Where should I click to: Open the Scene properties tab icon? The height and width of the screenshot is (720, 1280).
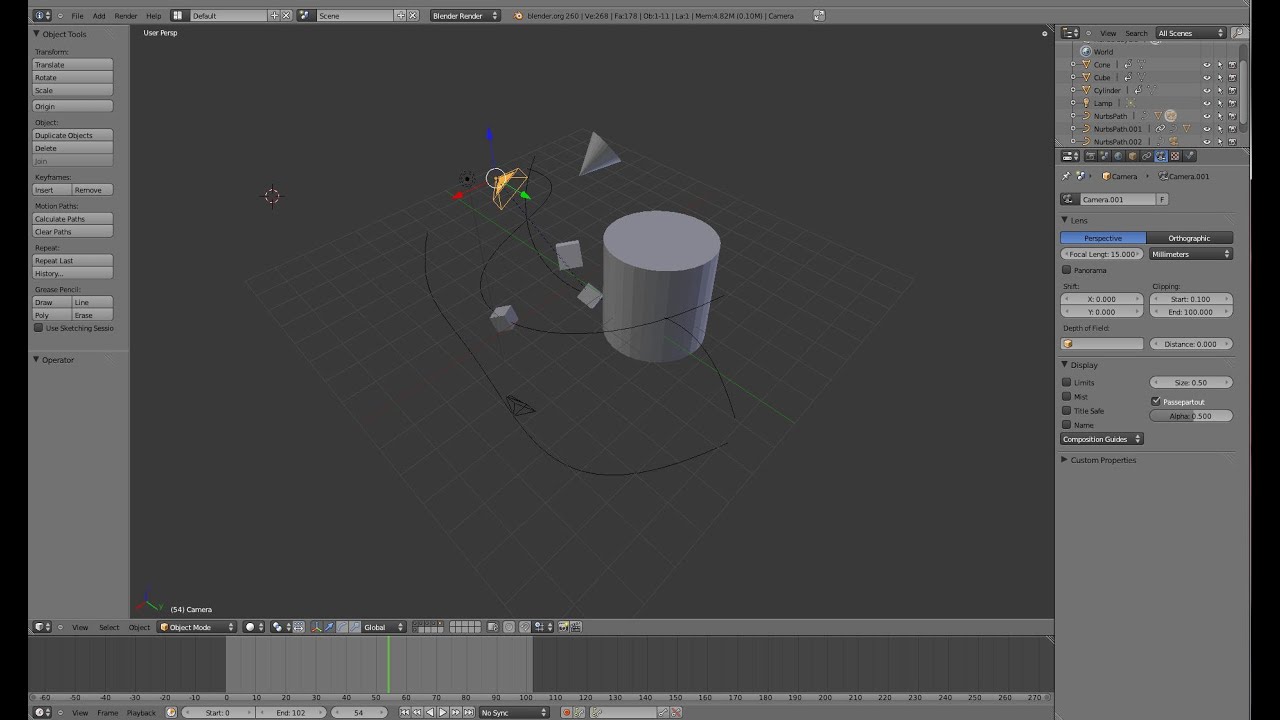coord(1104,156)
